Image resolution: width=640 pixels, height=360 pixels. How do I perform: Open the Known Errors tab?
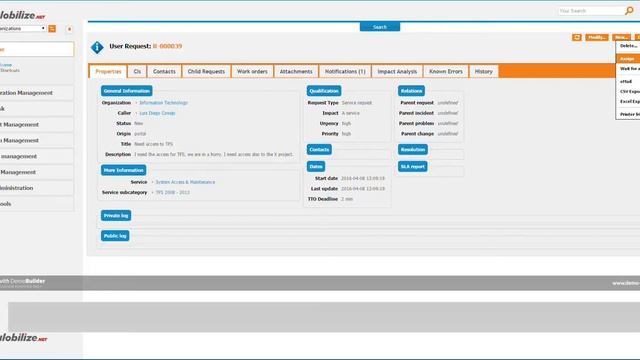tap(446, 71)
